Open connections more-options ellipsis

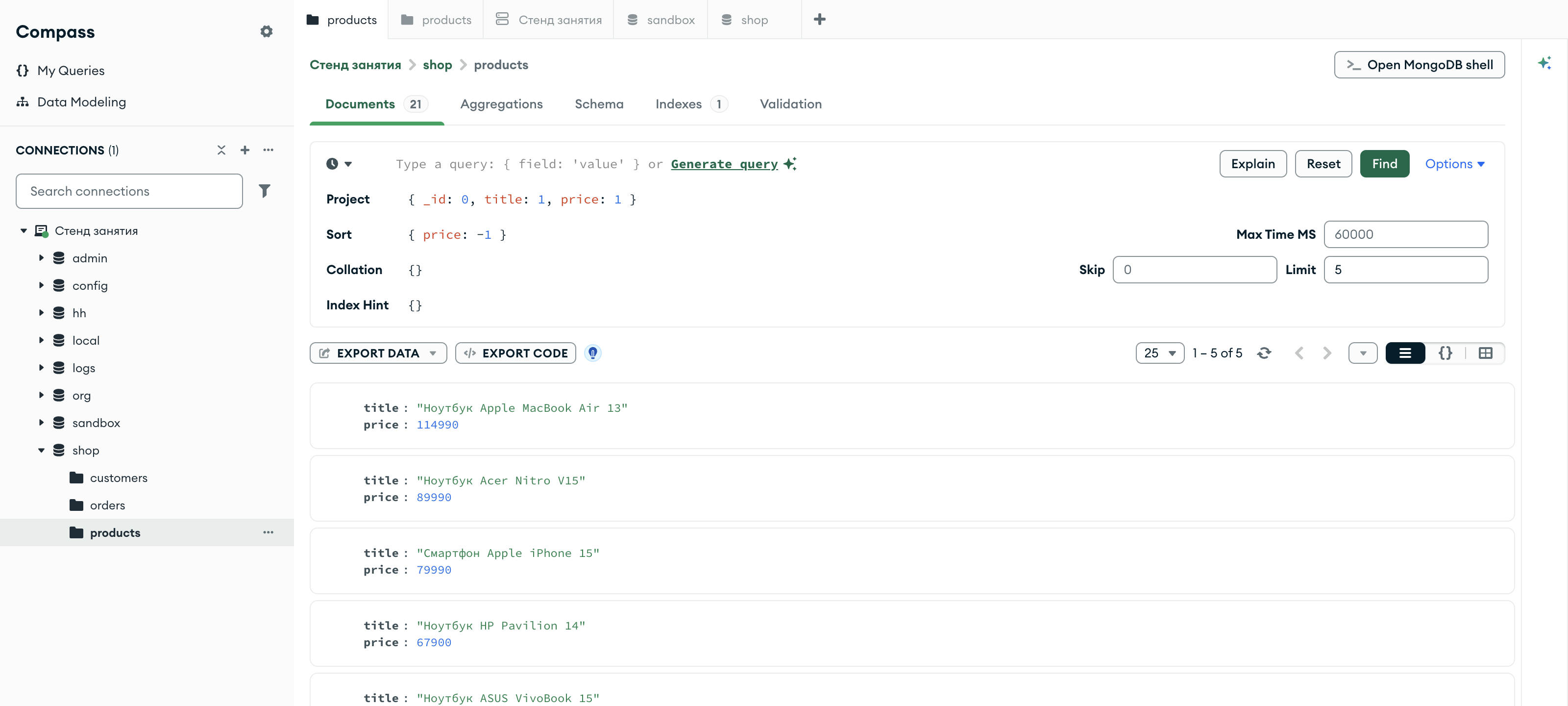(269, 150)
